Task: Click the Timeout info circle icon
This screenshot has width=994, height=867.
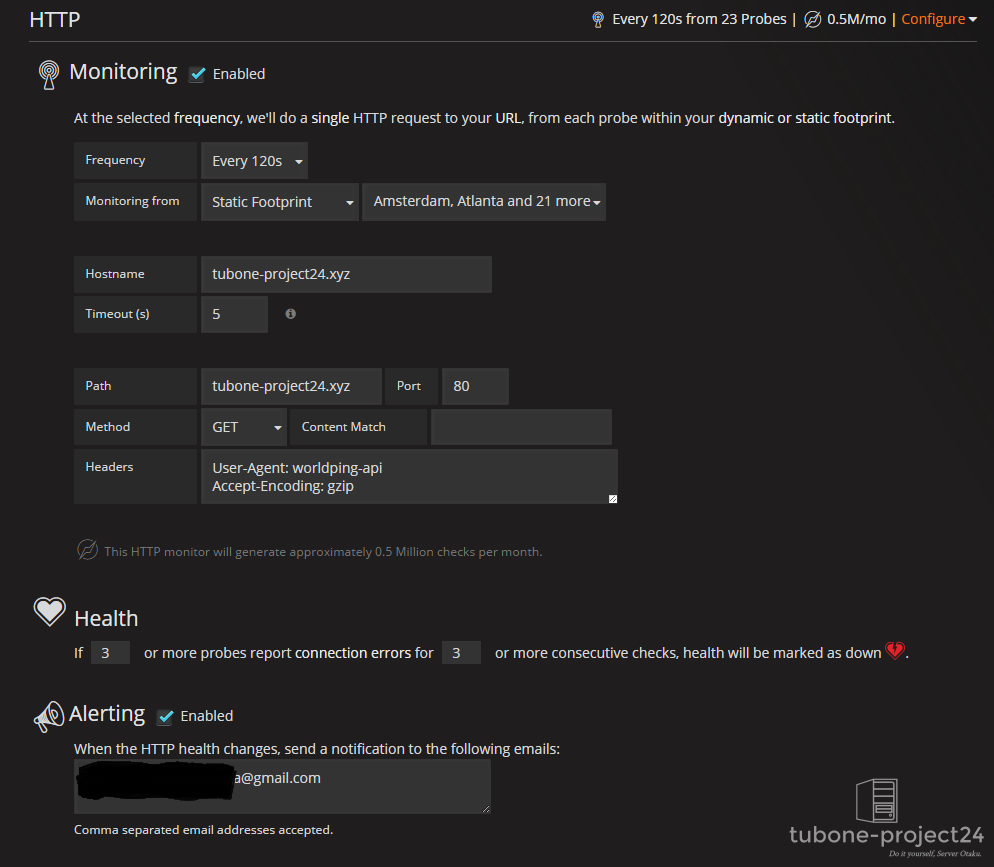Action: point(290,314)
